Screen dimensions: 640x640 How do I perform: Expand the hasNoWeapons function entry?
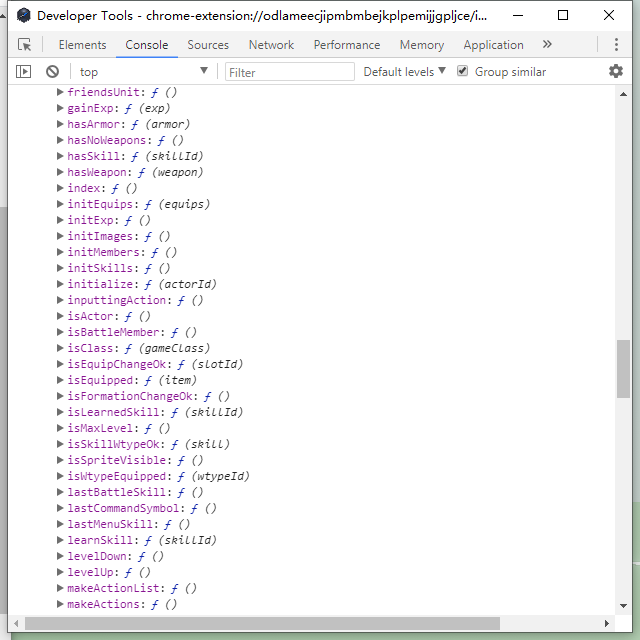60,140
